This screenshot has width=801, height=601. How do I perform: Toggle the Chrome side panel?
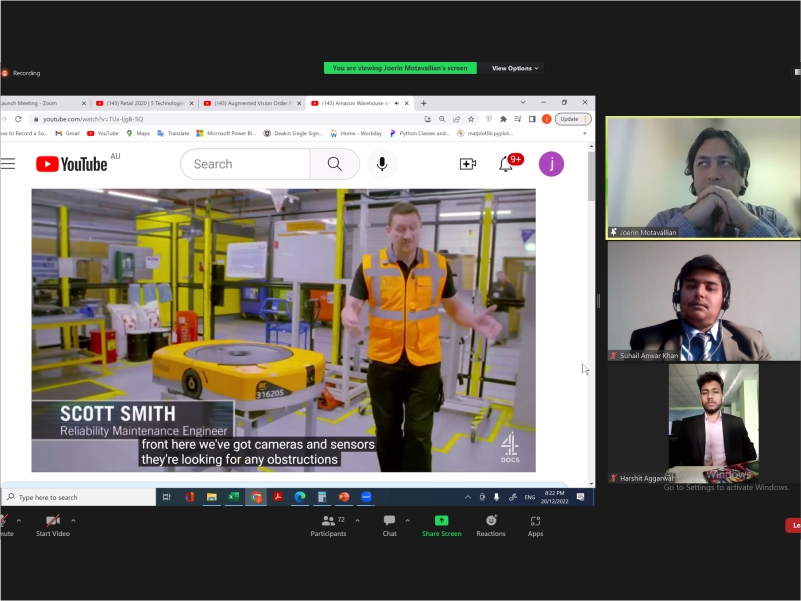[532, 119]
